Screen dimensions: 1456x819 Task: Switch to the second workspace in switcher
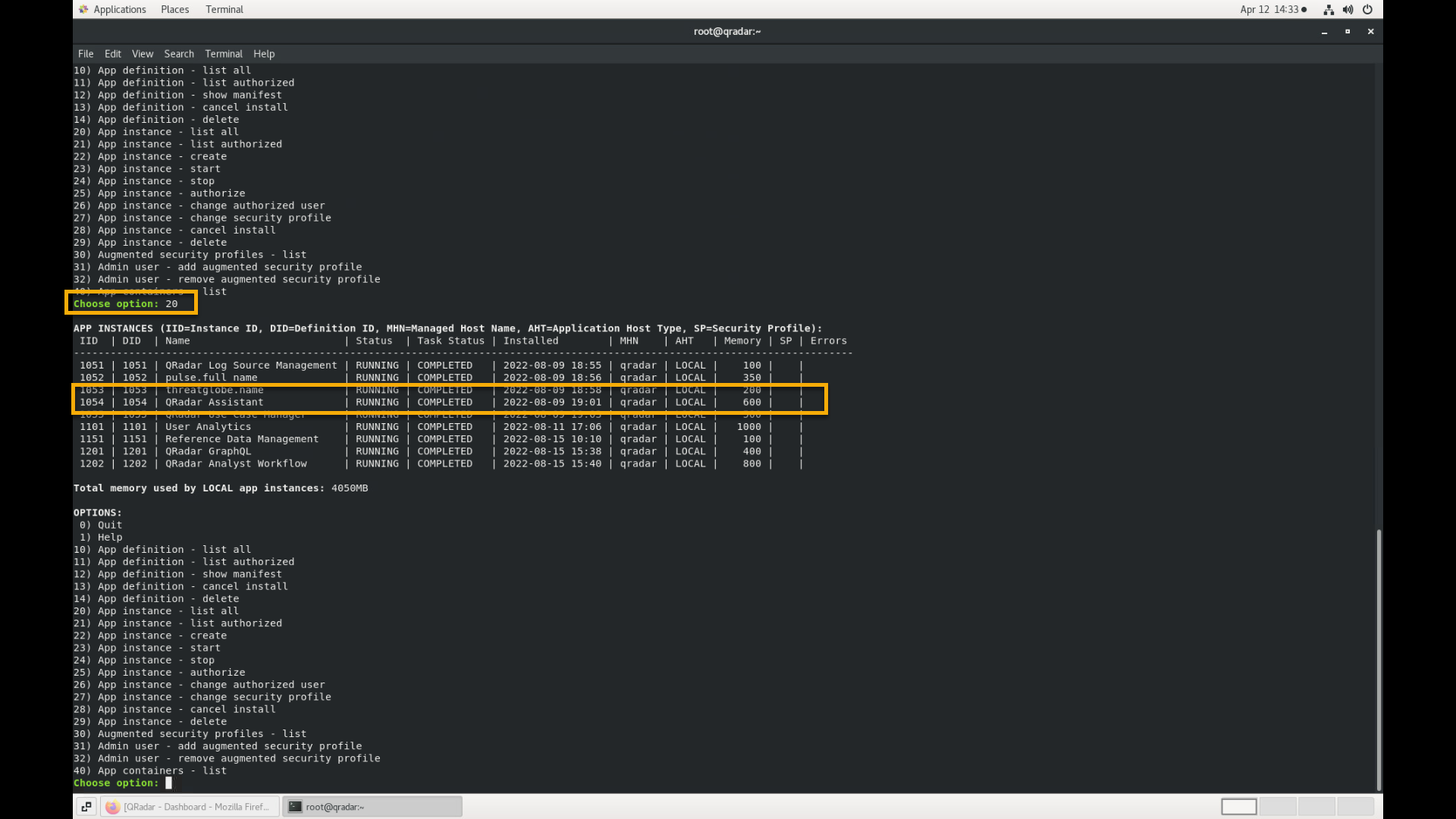pyautogui.click(x=1278, y=807)
